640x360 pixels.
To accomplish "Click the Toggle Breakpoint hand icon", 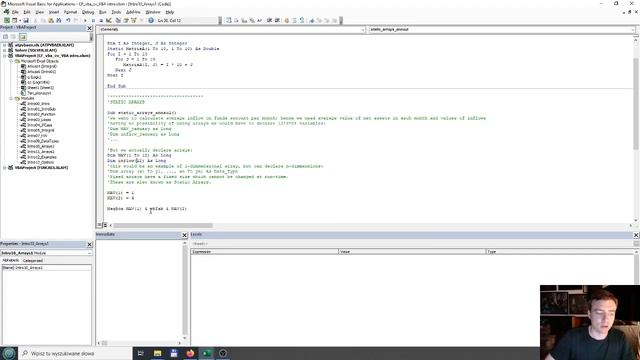I will pyautogui.click(x=287, y=20).
